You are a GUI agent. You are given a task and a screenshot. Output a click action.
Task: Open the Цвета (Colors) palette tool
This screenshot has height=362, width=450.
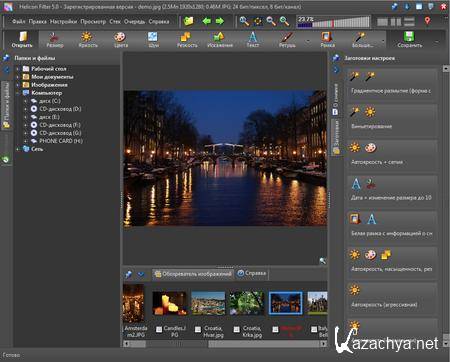[120, 39]
